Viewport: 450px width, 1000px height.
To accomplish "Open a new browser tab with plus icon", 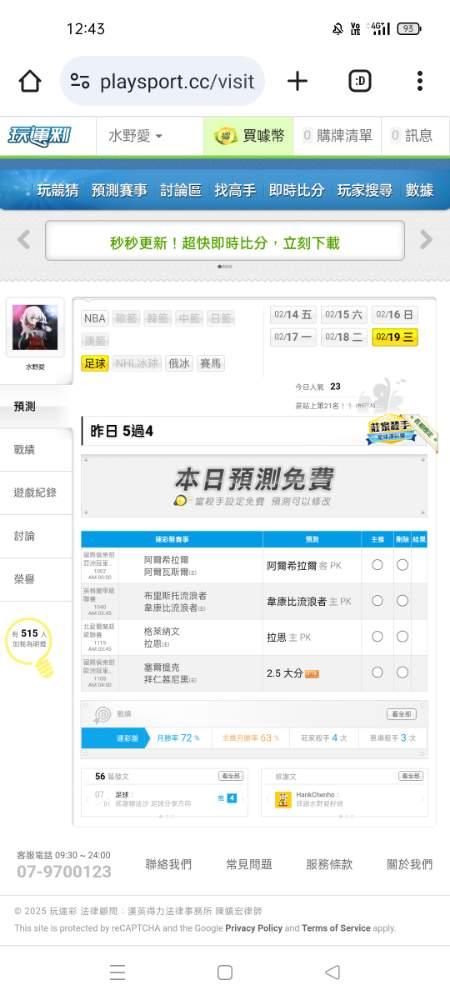I will [297, 81].
